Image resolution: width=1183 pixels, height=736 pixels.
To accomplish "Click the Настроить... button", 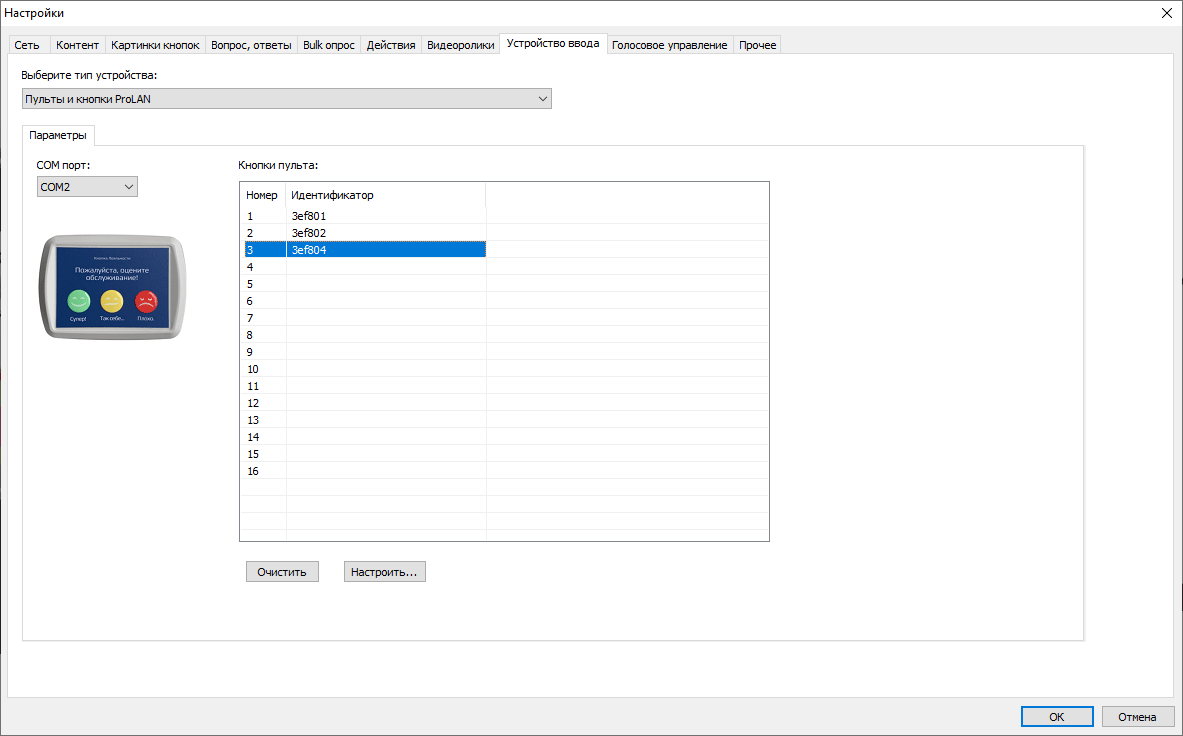I will point(384,572).
